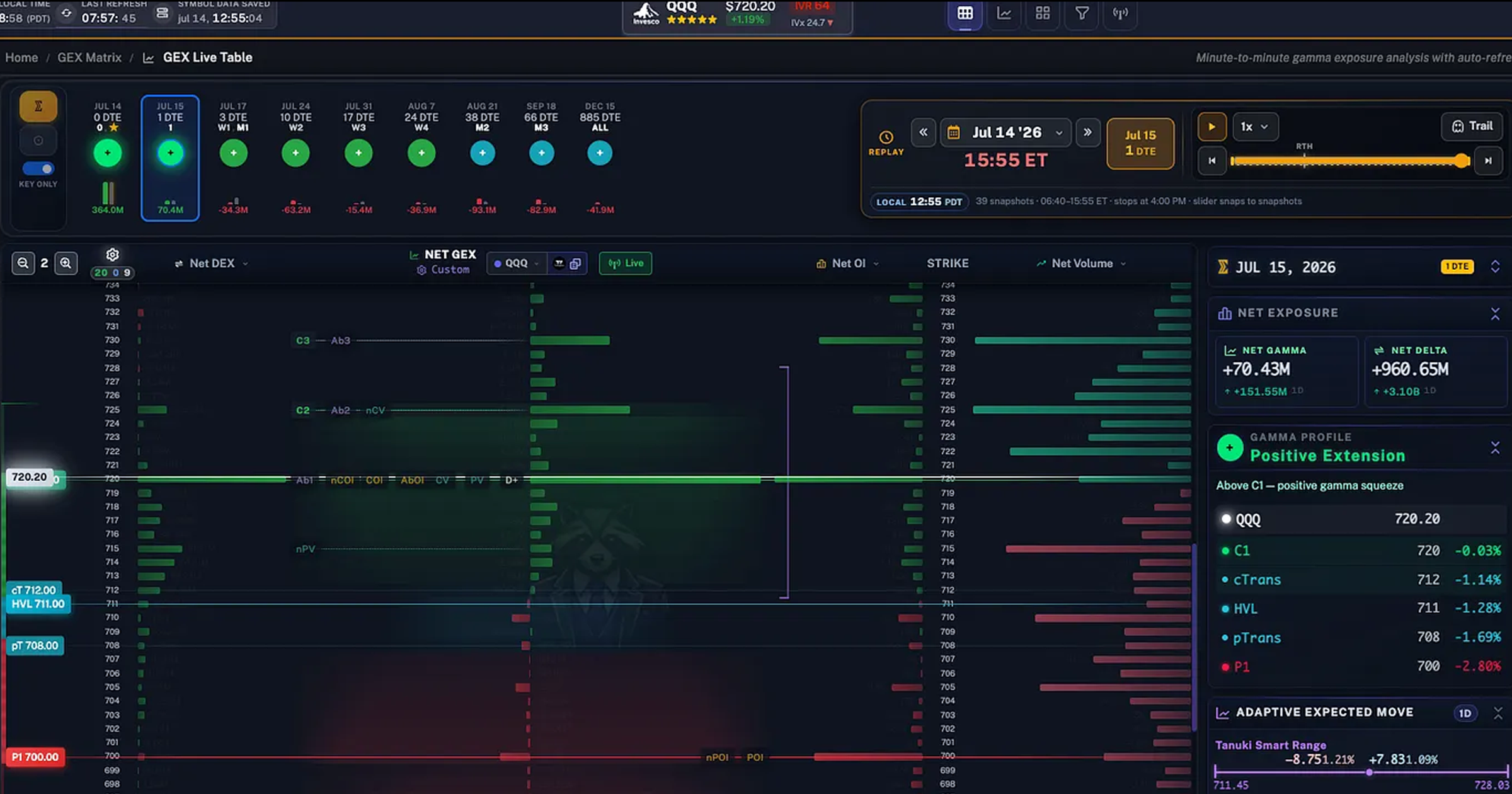Expand the JUL 15, 2026 panel chevrons
Screen dimensions: 1512x794
[1495, 267]
